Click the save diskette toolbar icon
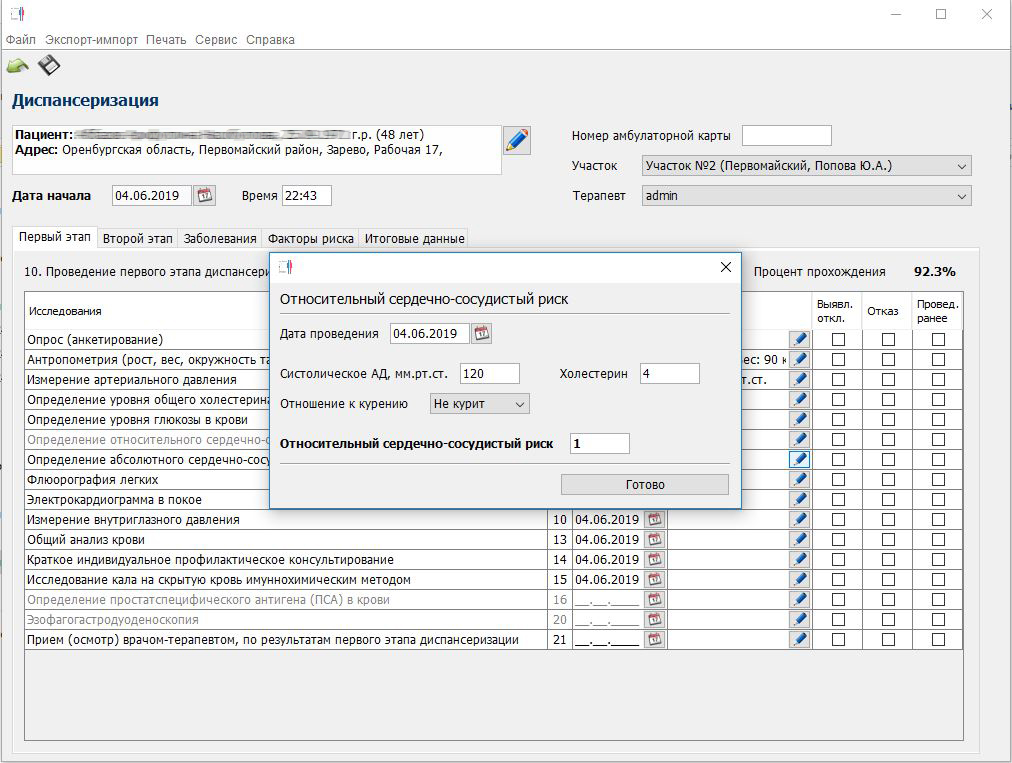 click(48, 66)
